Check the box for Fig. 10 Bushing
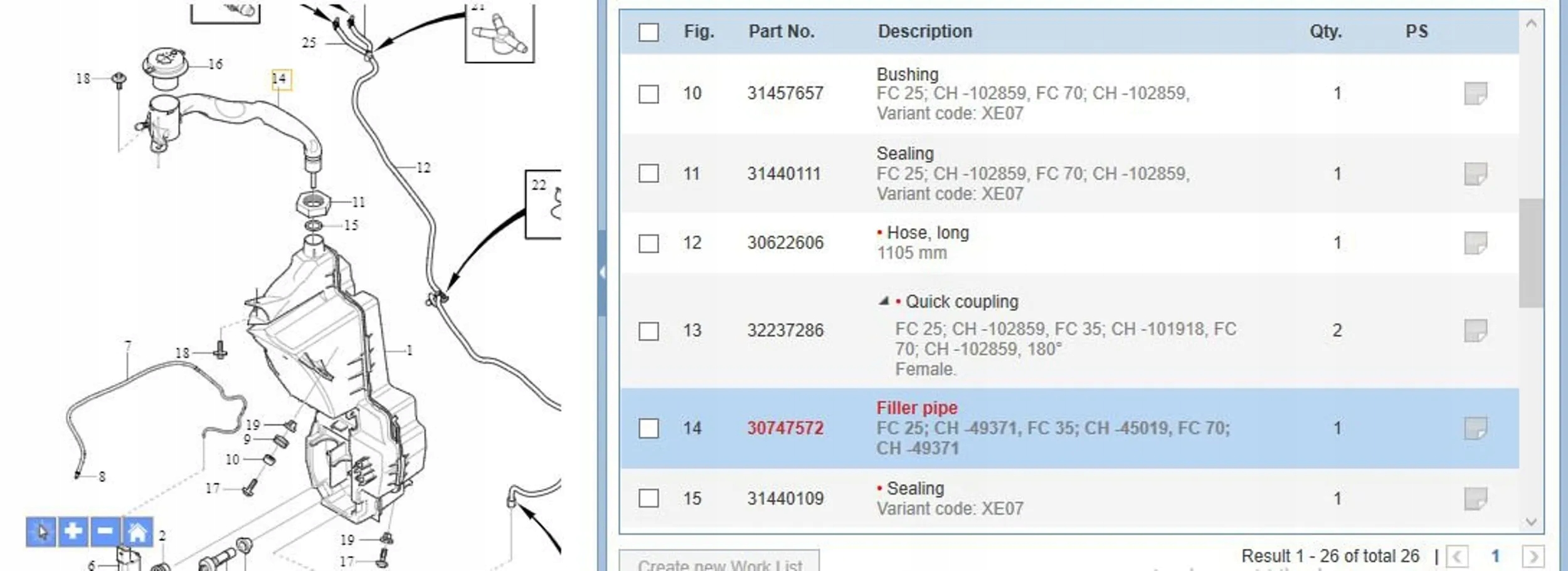Screen dimensions: 1568x571 point(649,94)
